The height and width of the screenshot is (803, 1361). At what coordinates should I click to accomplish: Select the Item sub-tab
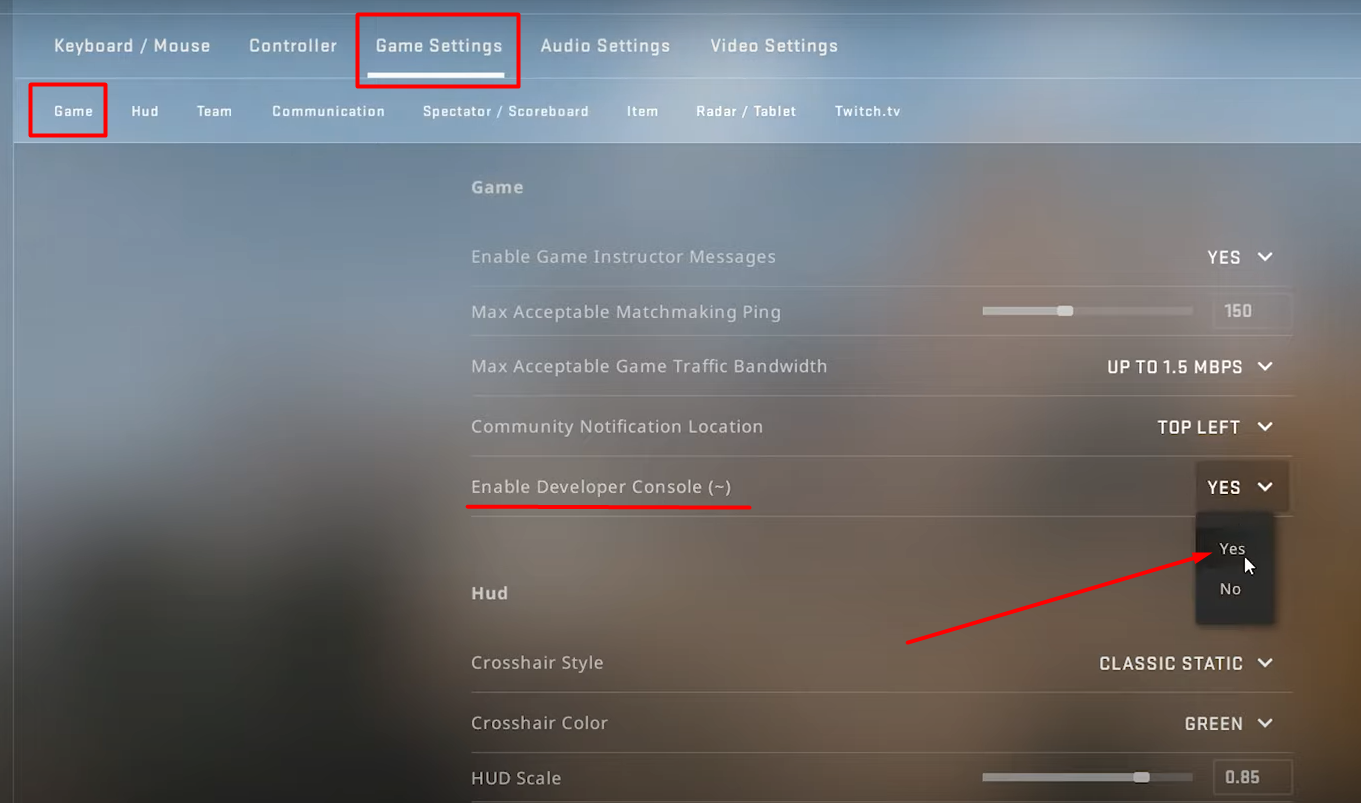click(642, 111)
